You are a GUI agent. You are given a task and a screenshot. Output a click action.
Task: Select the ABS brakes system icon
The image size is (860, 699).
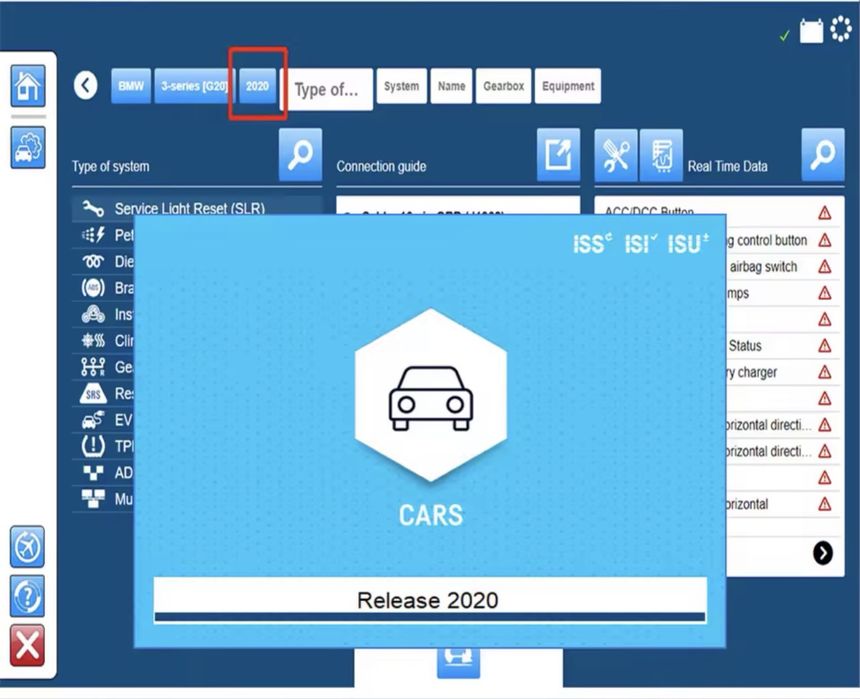pyautogui.click(x=93, y=288)
